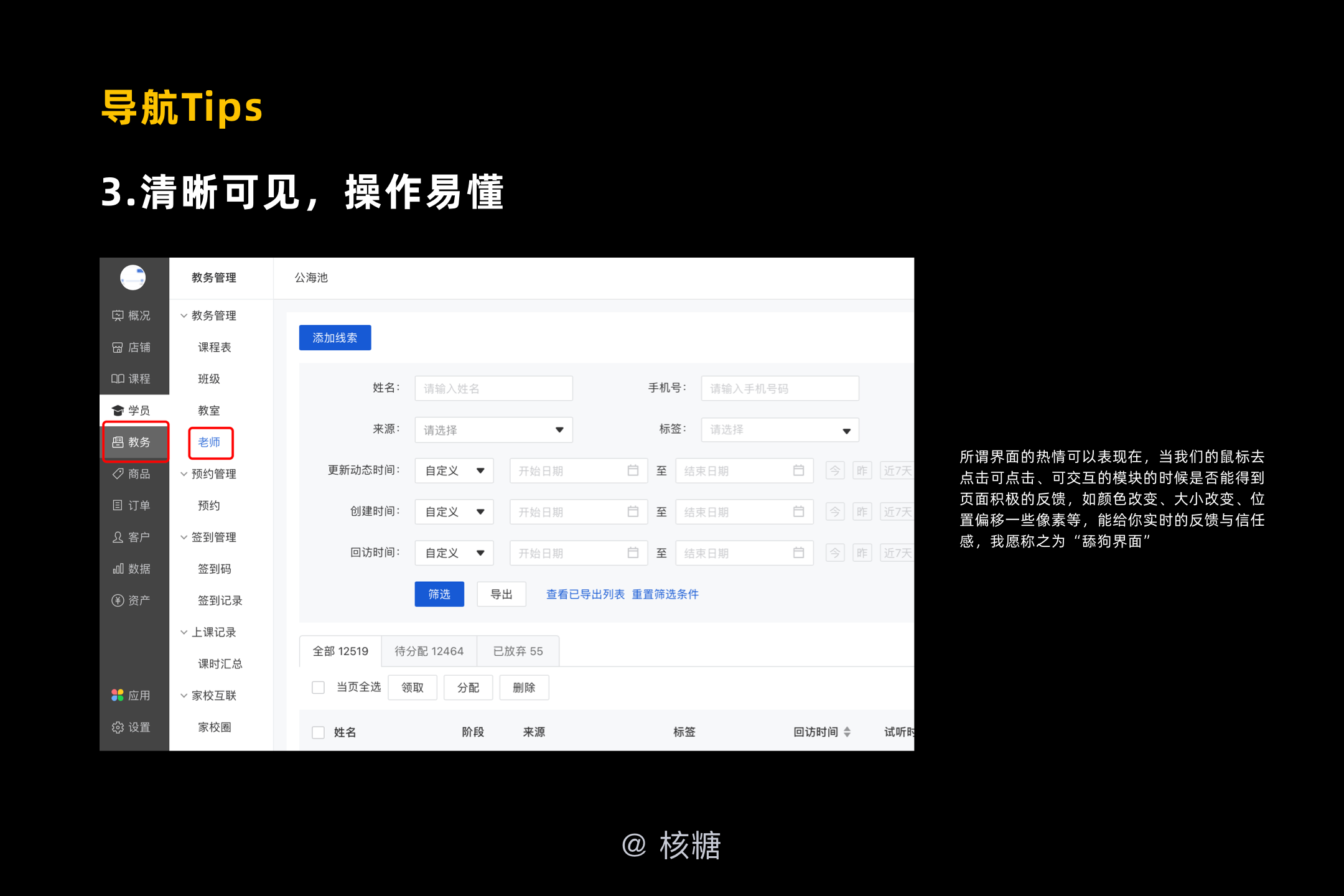1344x896 pixels.
Task: Switch to the 待分配 12464 tab
Action: pos(429,651)
